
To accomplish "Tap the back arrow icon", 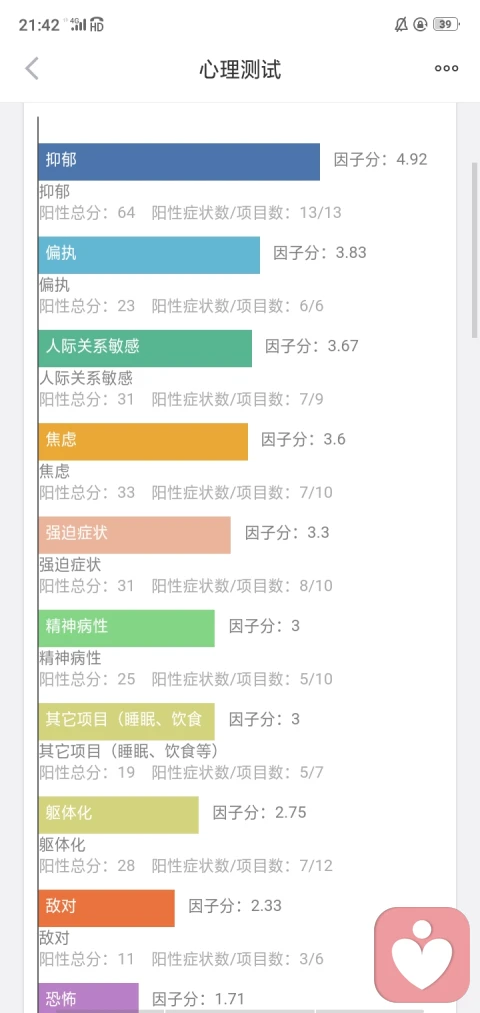I will 32,68.
